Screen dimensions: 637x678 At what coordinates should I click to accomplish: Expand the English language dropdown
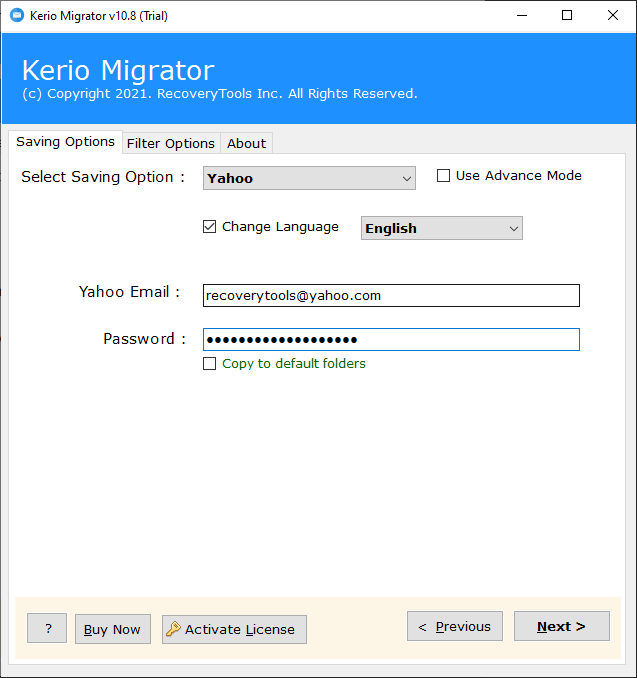click(442, 228)
